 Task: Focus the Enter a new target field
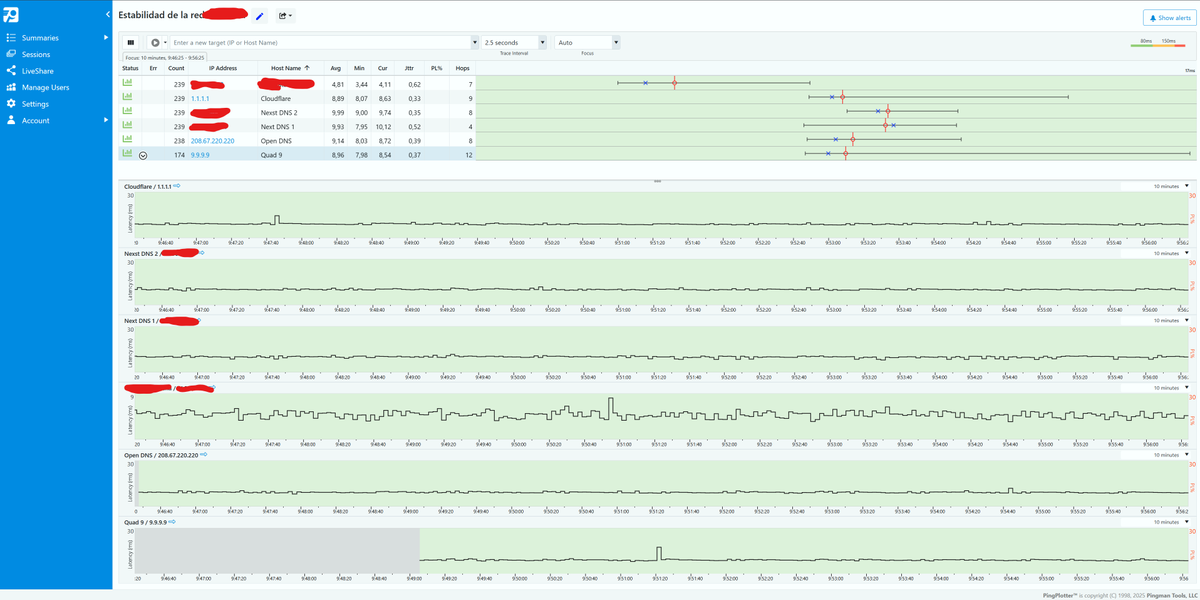320,43
